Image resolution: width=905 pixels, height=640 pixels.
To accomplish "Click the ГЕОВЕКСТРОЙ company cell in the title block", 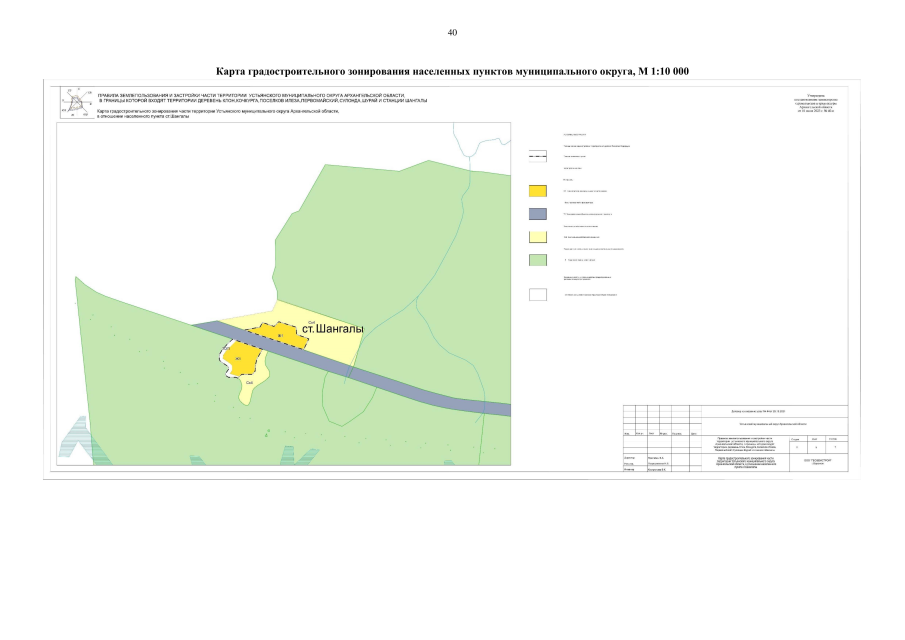I will click(x=818, y=462).
